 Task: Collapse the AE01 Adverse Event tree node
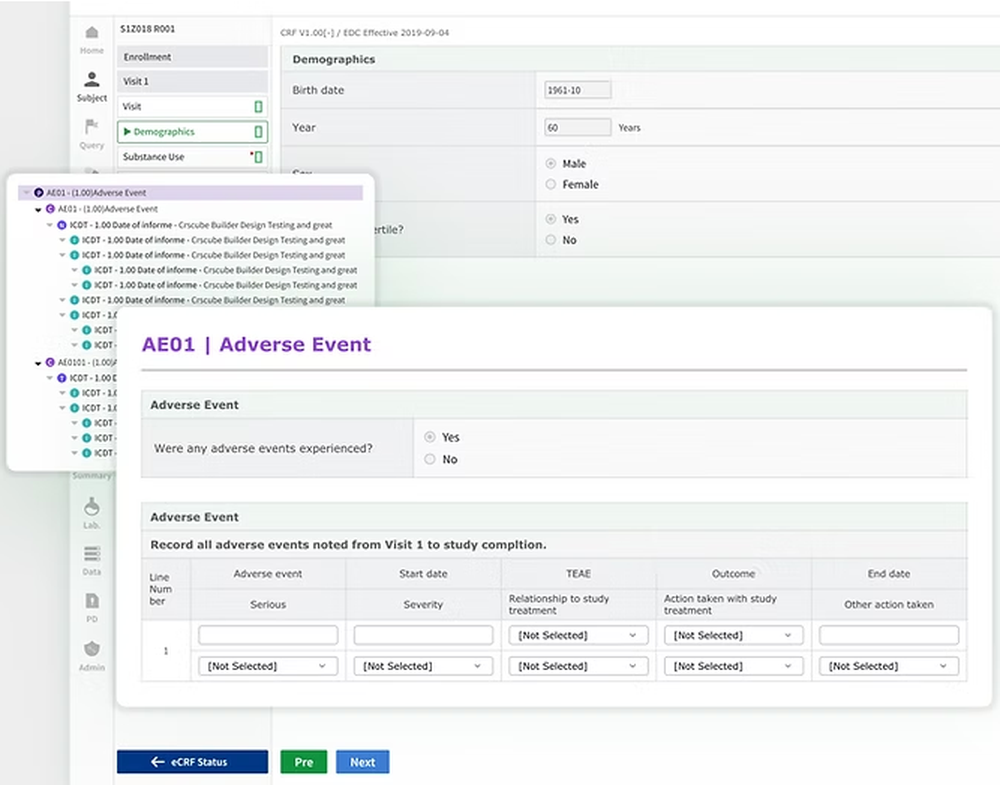tap(28, 192)
